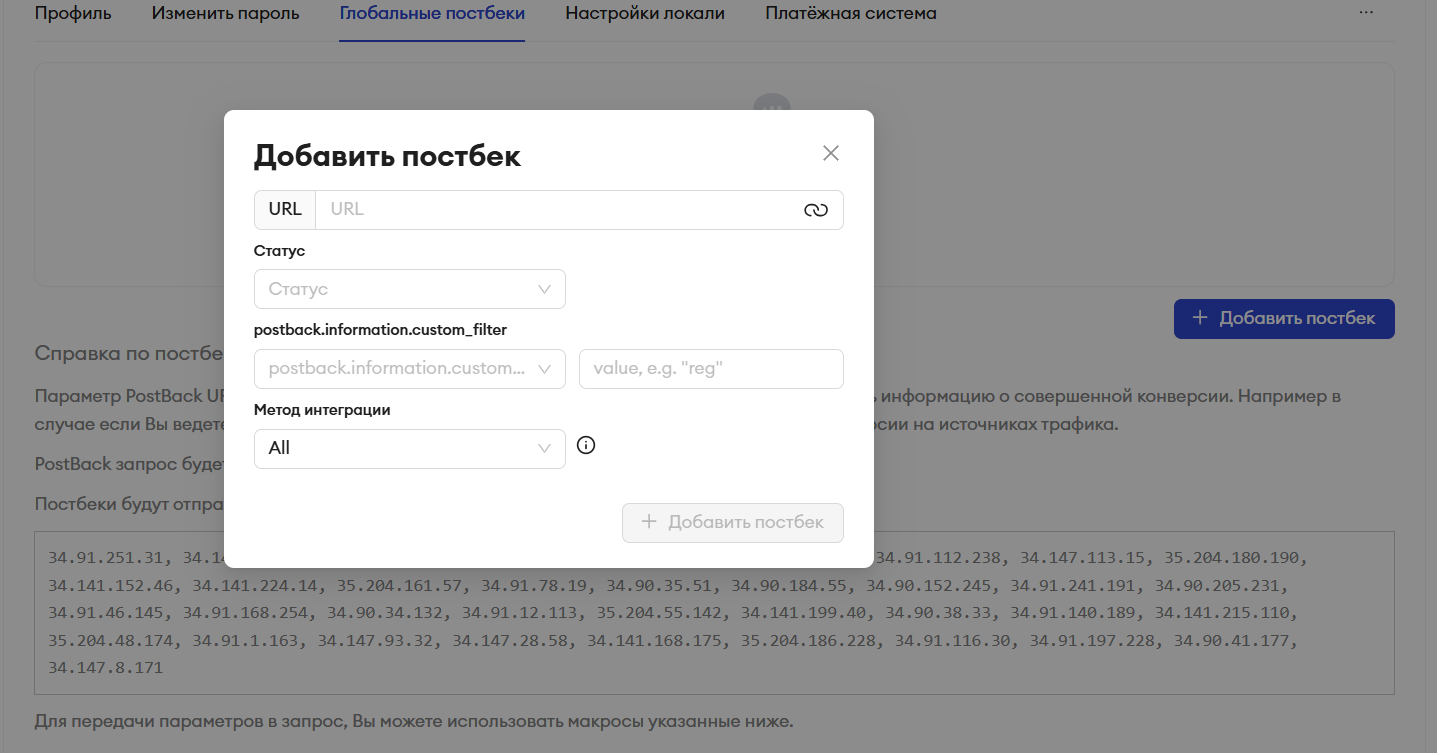Viewport: 1437px width, 753px height.
Task: Expand the Метод интеграции dropdown showing All
Action: tap(409, 448)
